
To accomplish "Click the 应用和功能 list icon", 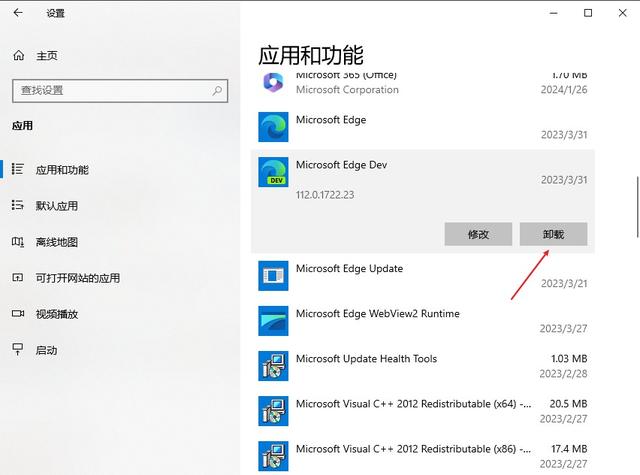I will (x=18, y=169).
